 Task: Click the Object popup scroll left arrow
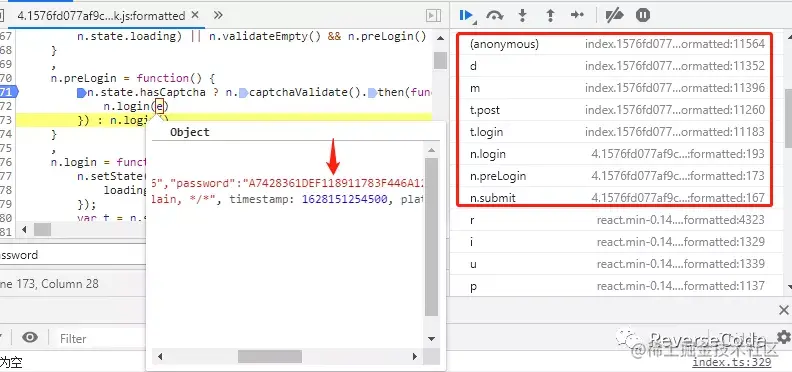tap(160, 356)
